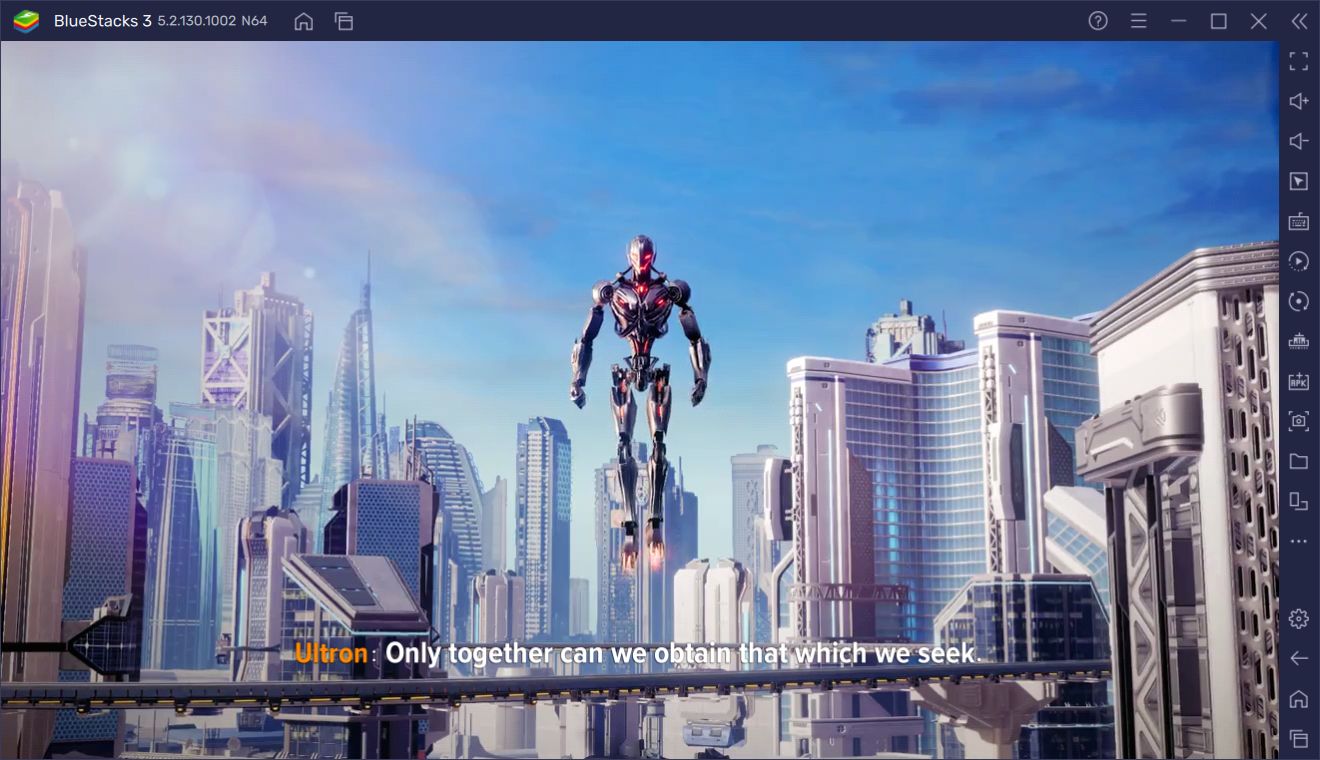Take a screenshot with camera icon

[1299, 421]
